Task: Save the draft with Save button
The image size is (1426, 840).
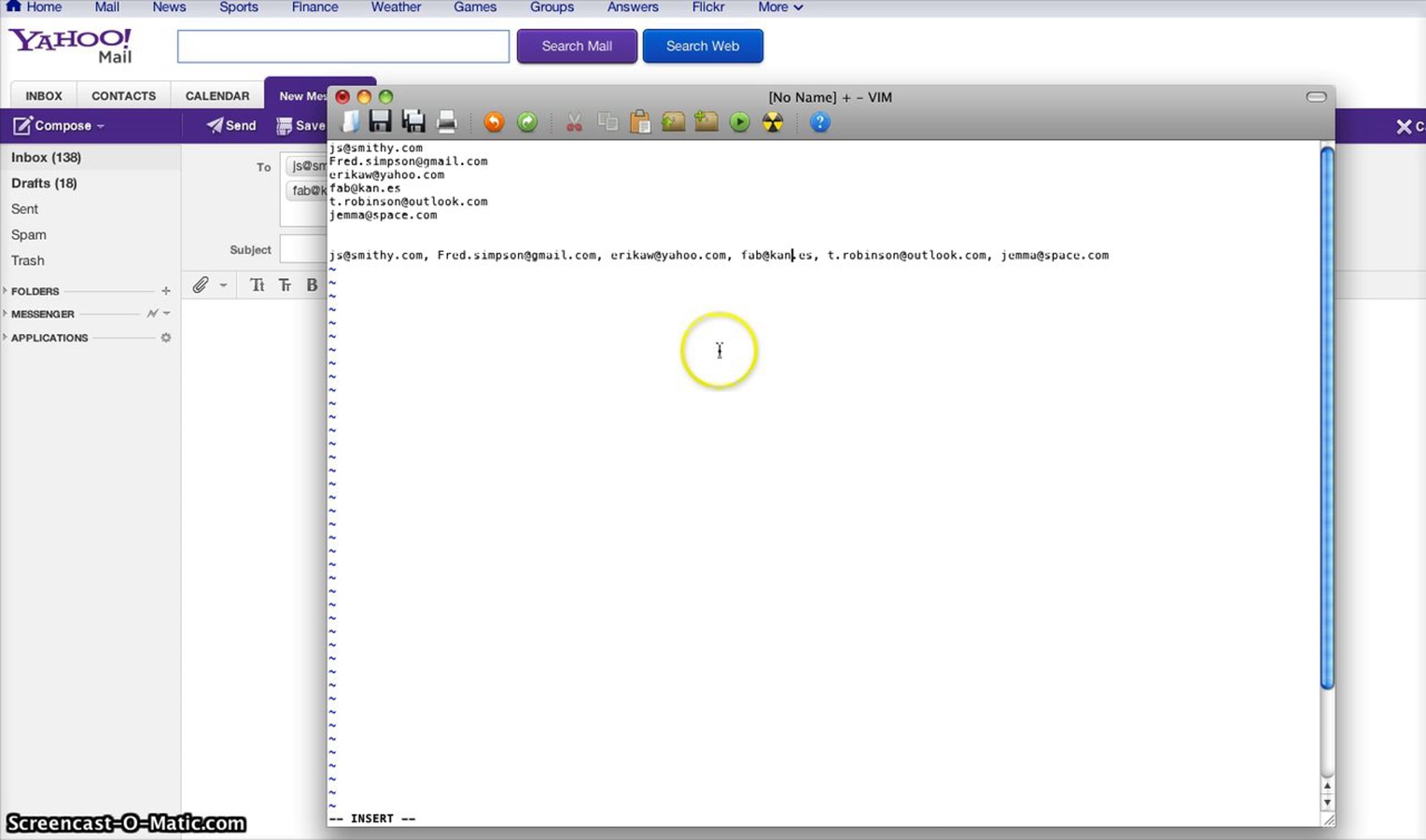Action: click(301, 126)
